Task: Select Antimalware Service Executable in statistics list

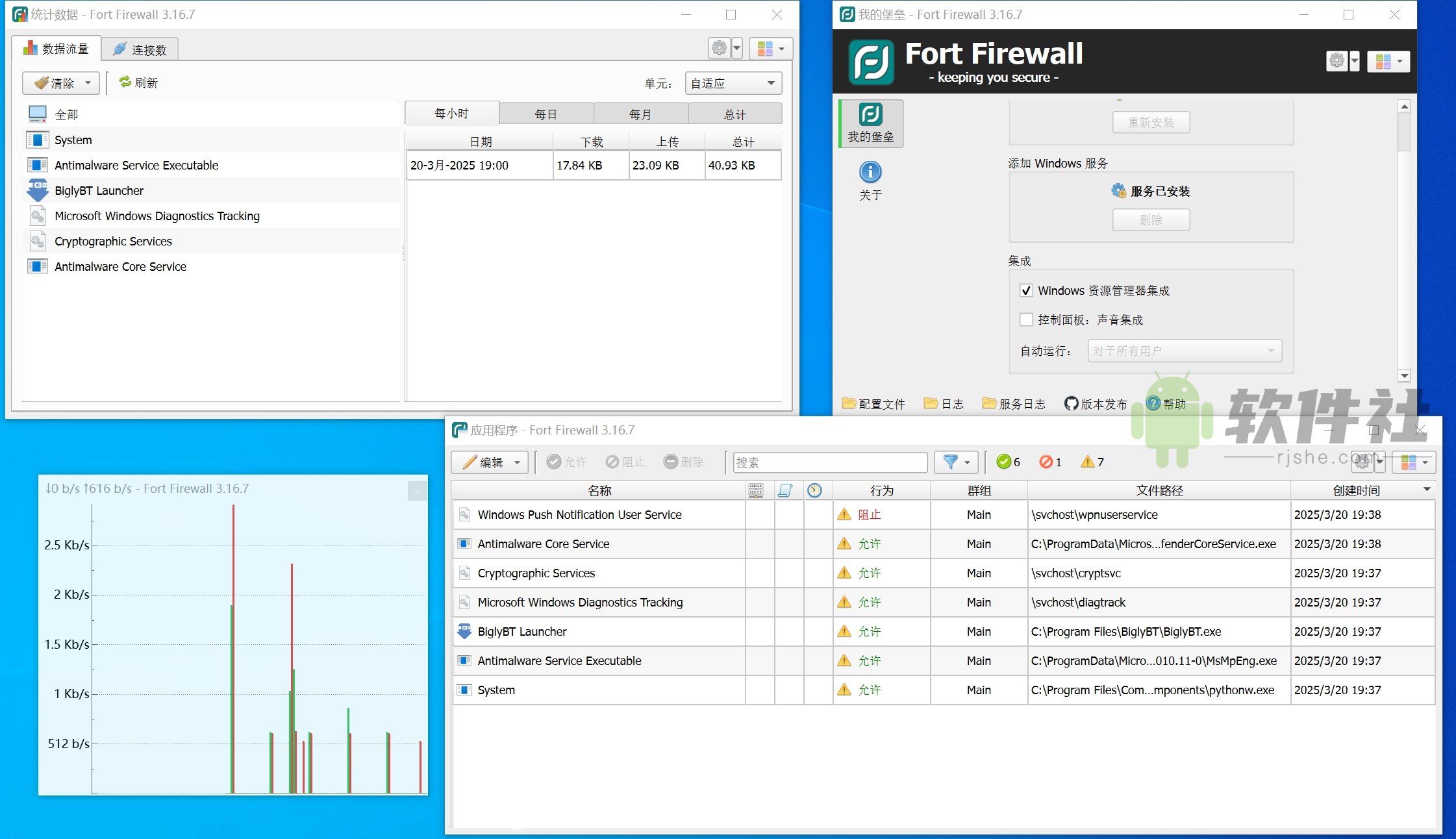Action: point(212,165)
